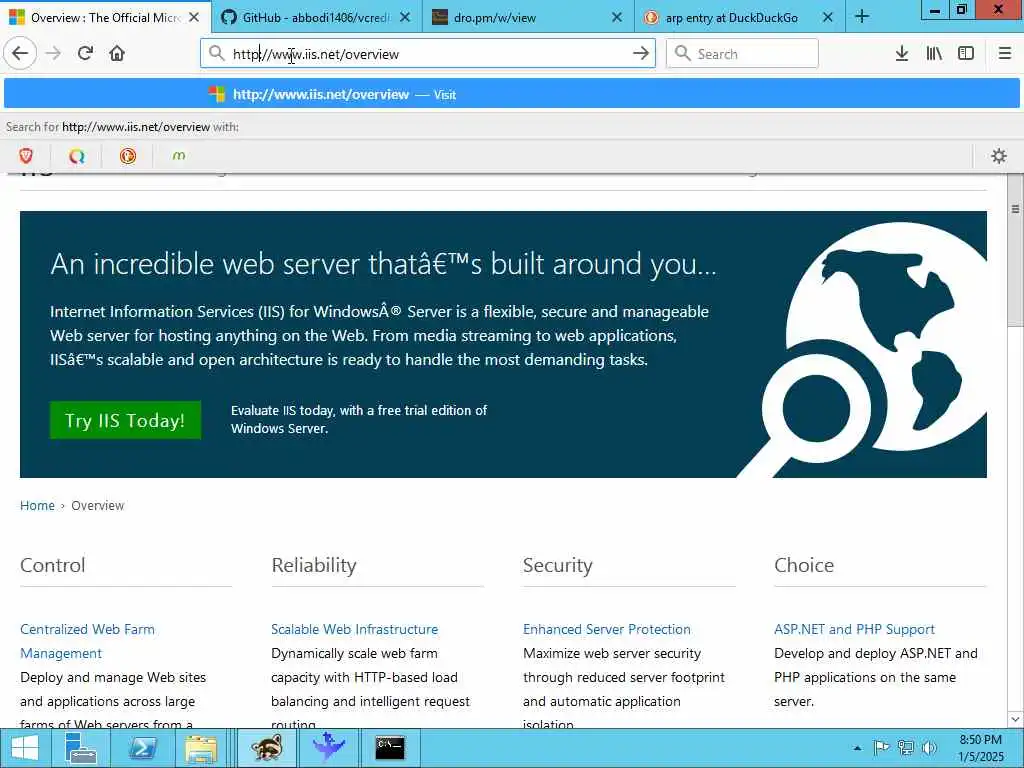The image size is (1024, 768).
Task: Open Scalable Web Infrastructure link
Action: [x=355, y=630]
